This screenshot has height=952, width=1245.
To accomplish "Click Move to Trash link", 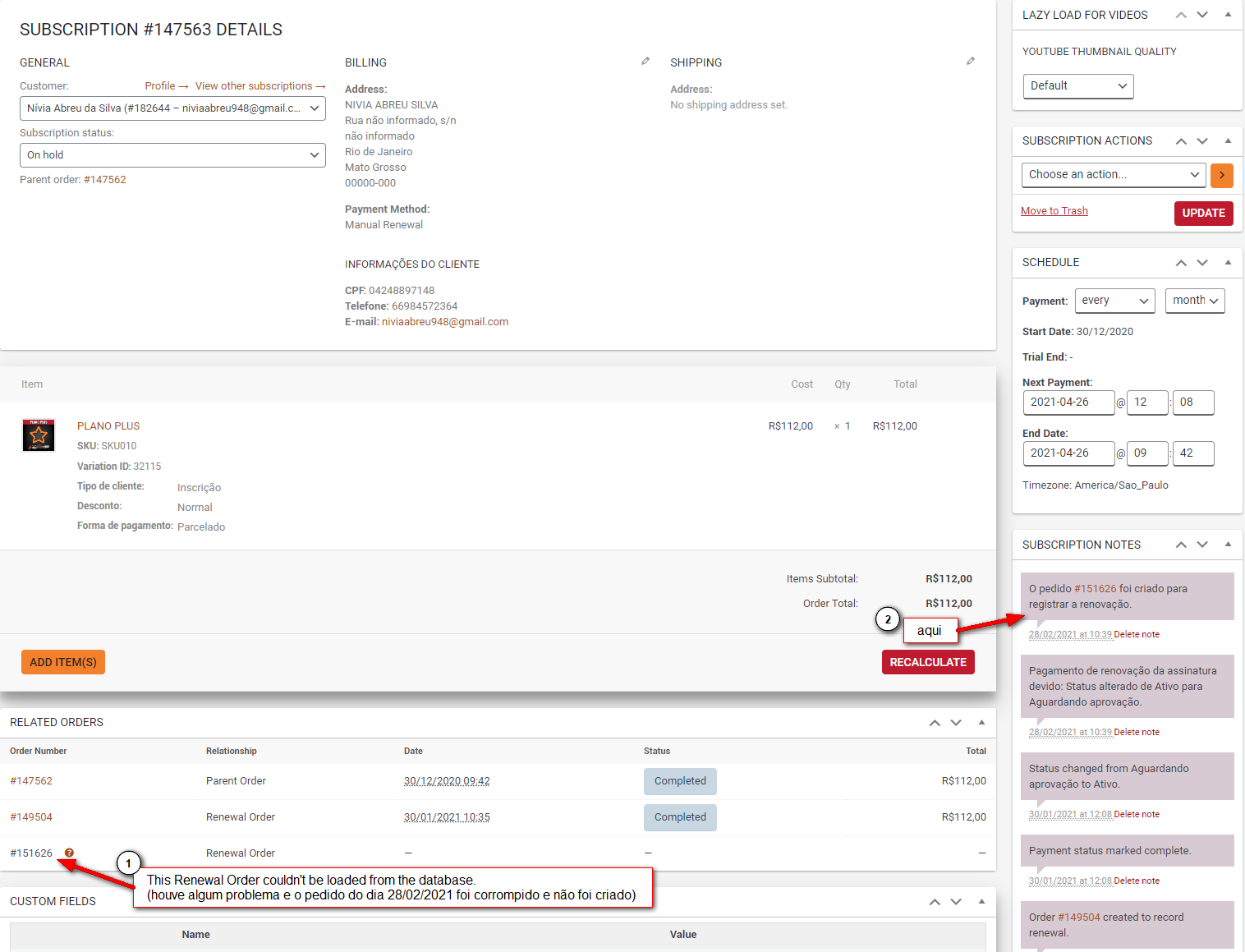I will click(x=1054, y=211).
